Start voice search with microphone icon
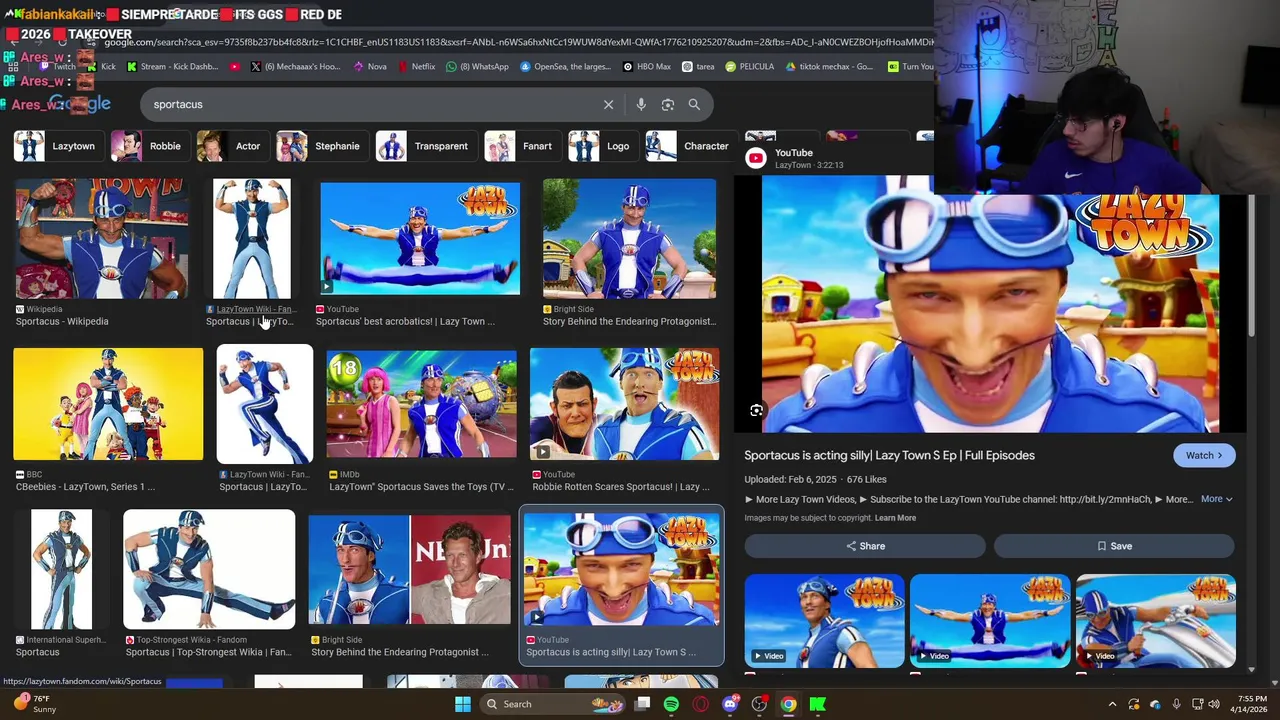1280x720 pixels. tap(641, 104)
